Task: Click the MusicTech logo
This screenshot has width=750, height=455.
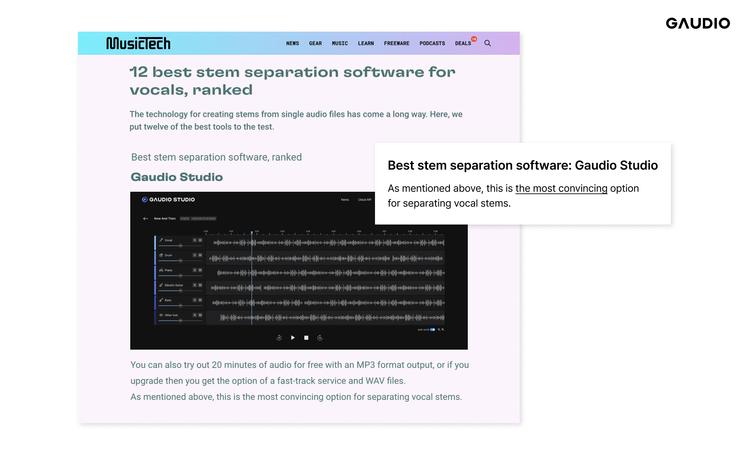Action: coord(138,43)
